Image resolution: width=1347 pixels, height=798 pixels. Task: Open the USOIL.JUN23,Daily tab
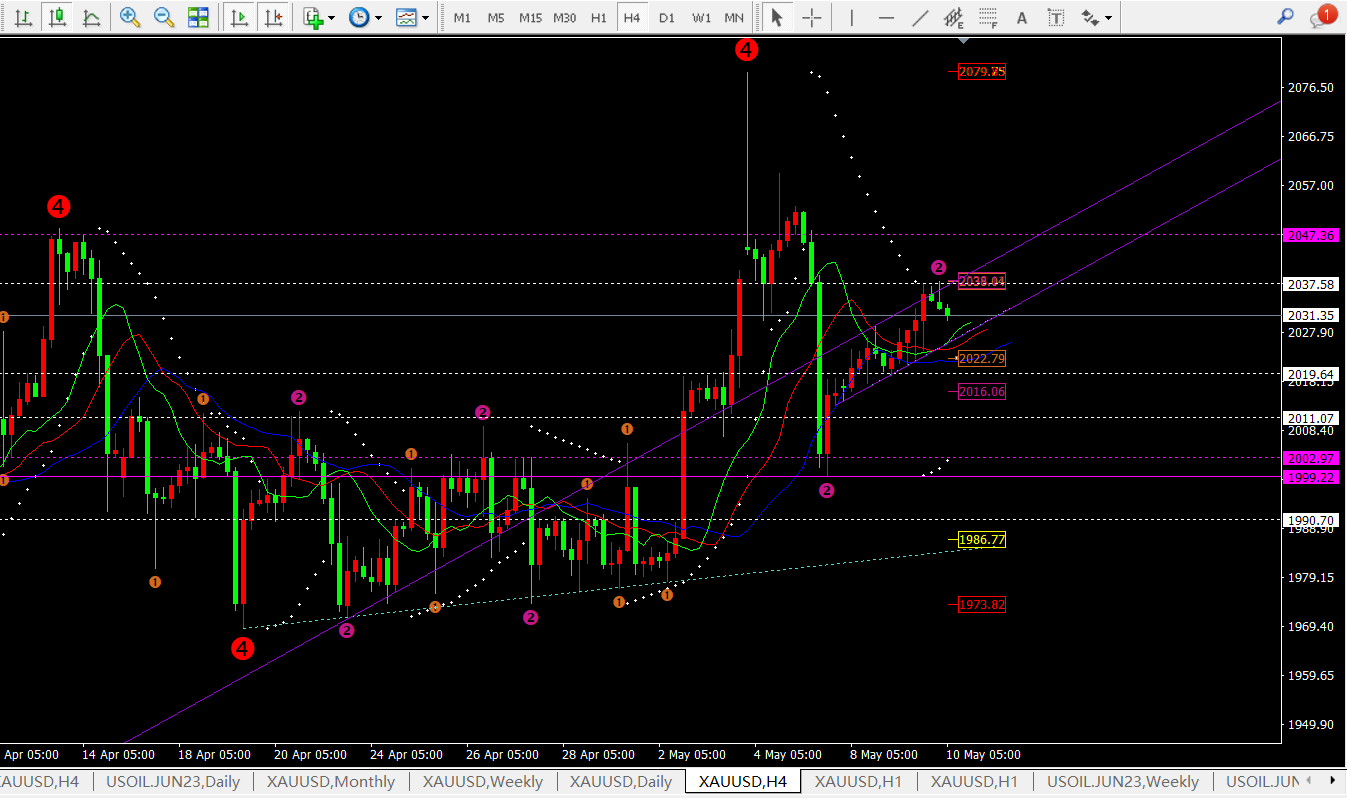[173, 782]
